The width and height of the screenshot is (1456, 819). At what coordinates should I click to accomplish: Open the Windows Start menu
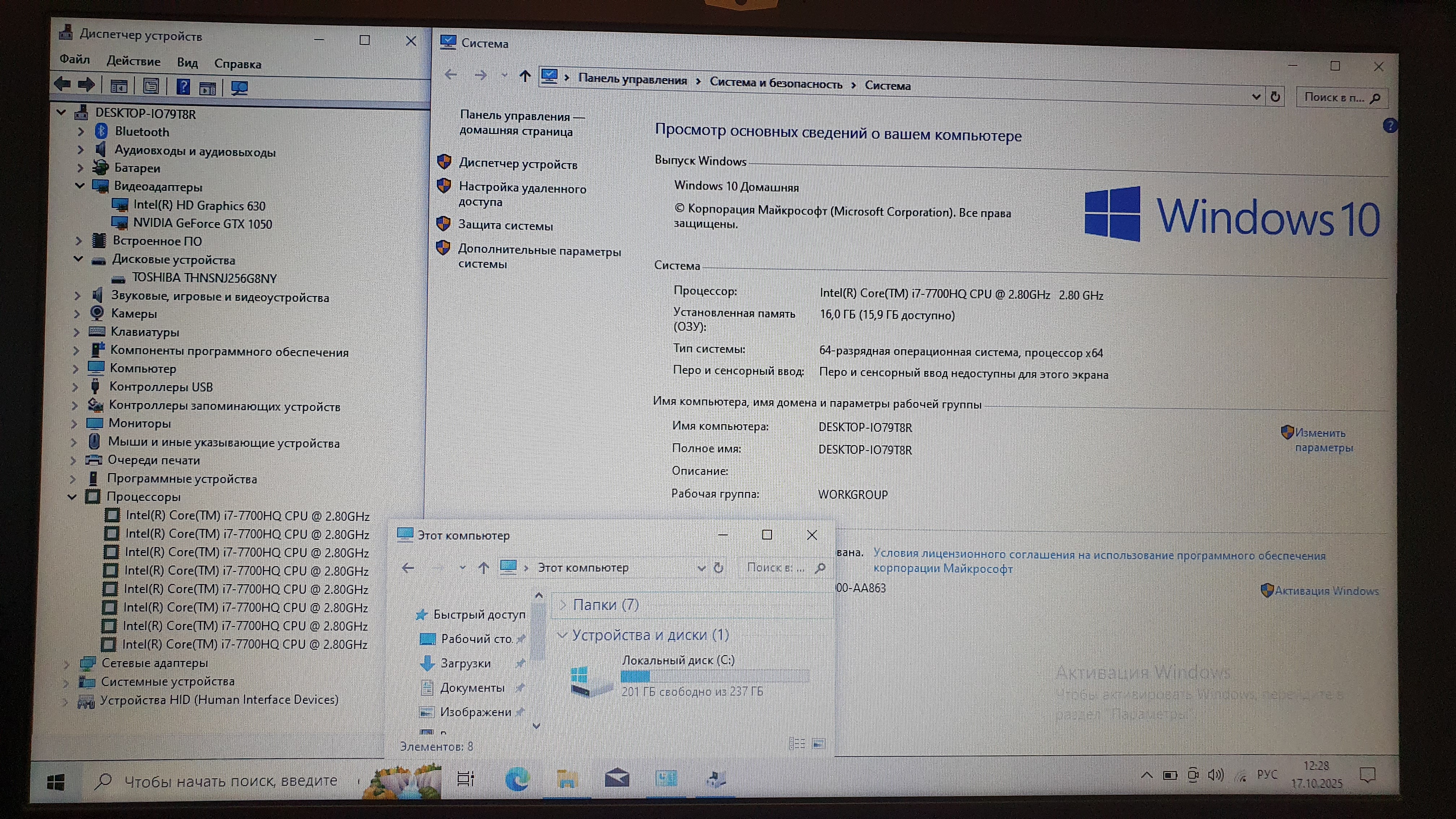(x=55, y=782)
